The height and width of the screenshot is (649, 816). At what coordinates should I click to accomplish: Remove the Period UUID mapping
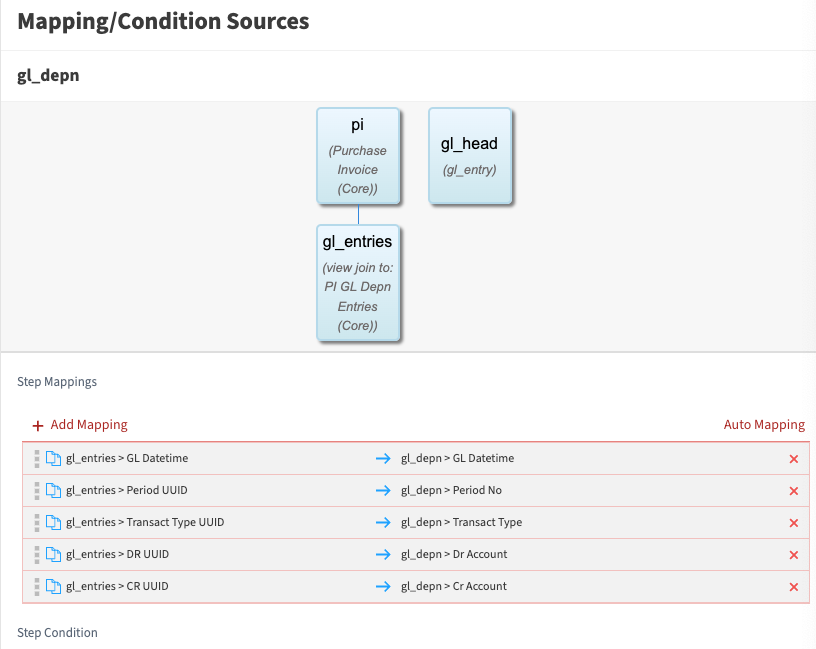coord(793,491)
